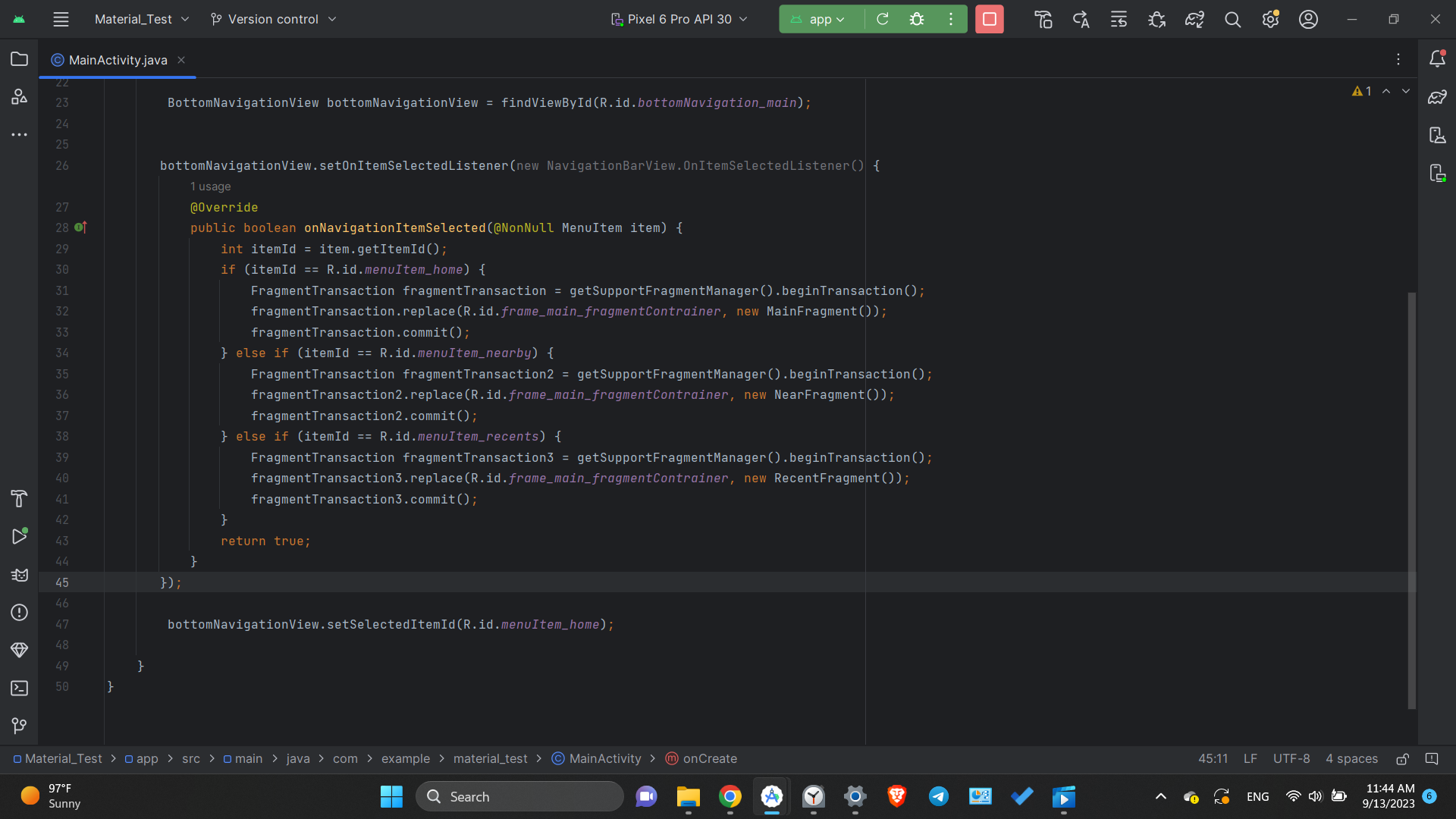Open the Sunny weather widget
The image size is (1456, 819).
coord(52,796)
